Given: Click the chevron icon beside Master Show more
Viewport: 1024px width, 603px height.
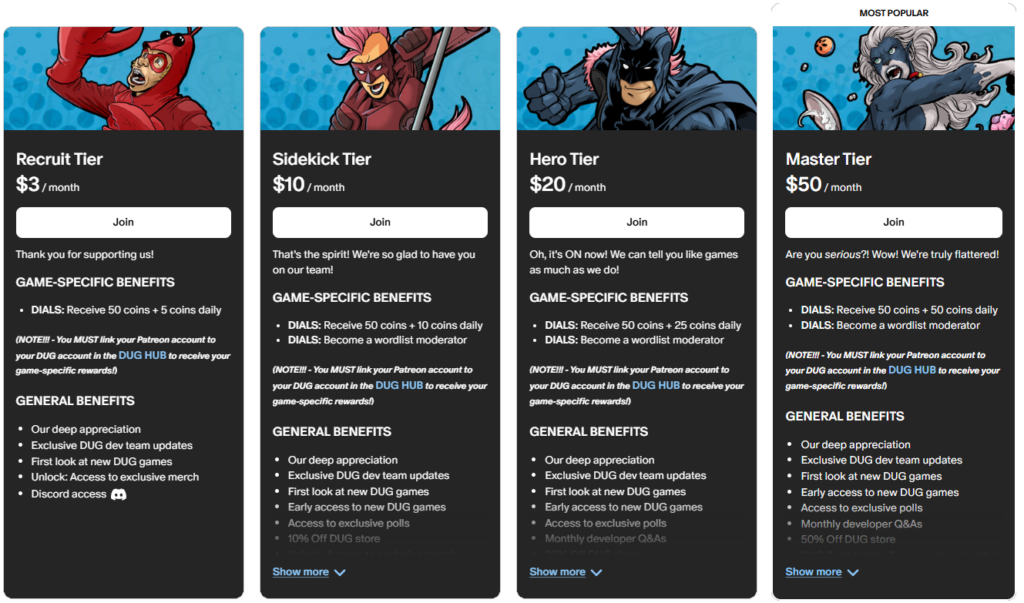Looking at the screenshot, I should click(853, 572).
